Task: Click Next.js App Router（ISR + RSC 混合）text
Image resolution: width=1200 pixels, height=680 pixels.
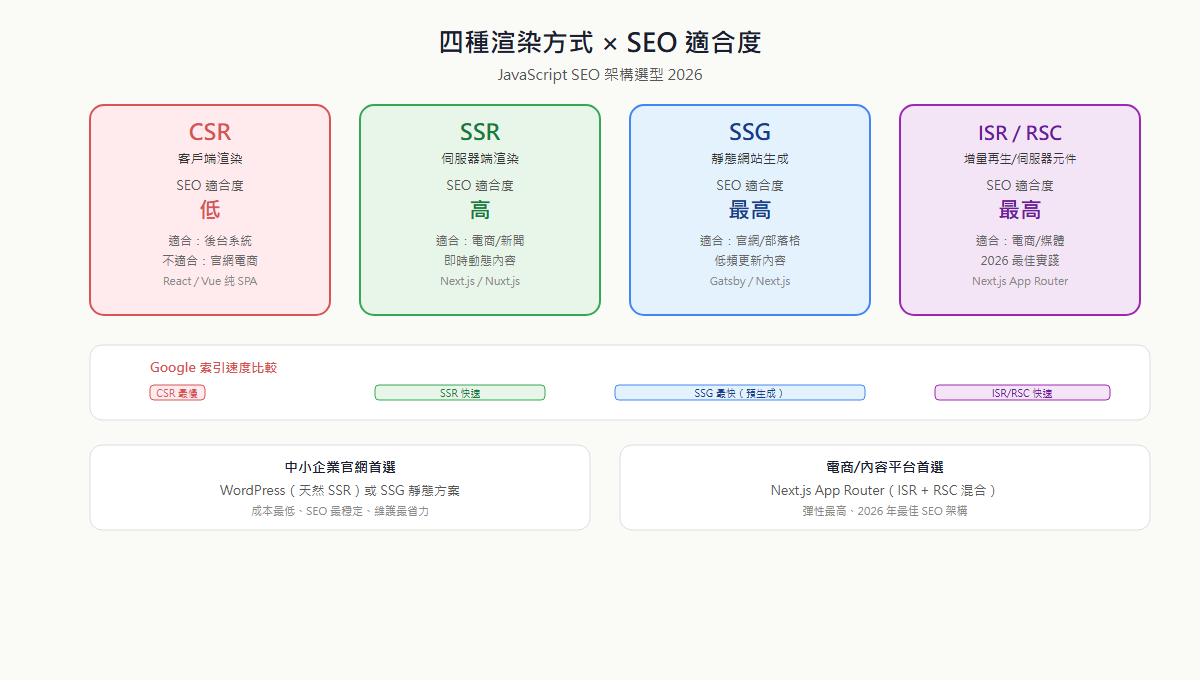Action: (x=885, y=491)
